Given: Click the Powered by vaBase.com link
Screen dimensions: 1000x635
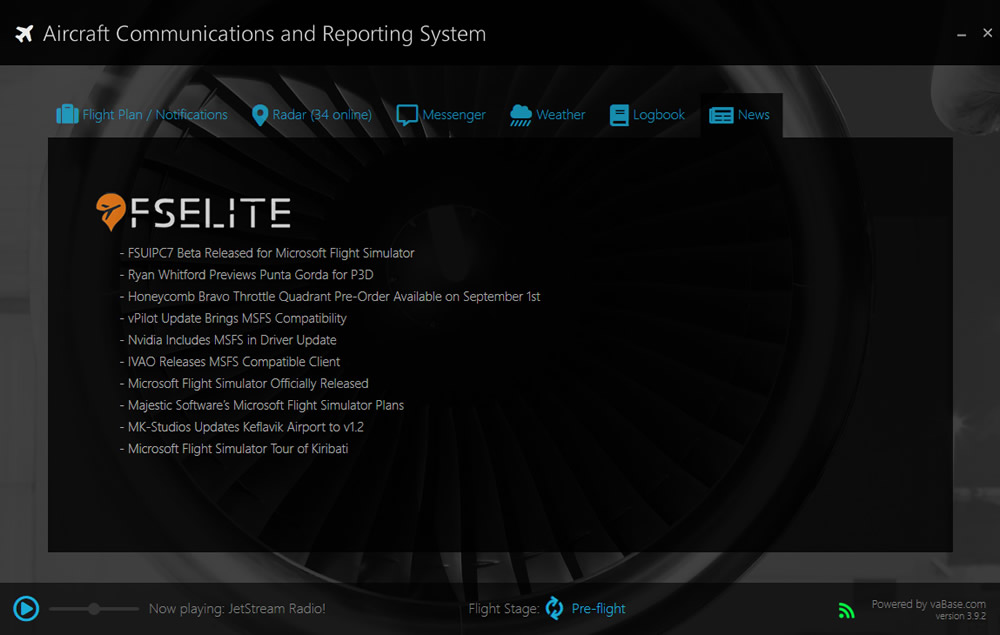Looking at the screenshot, I should [928, 604].
